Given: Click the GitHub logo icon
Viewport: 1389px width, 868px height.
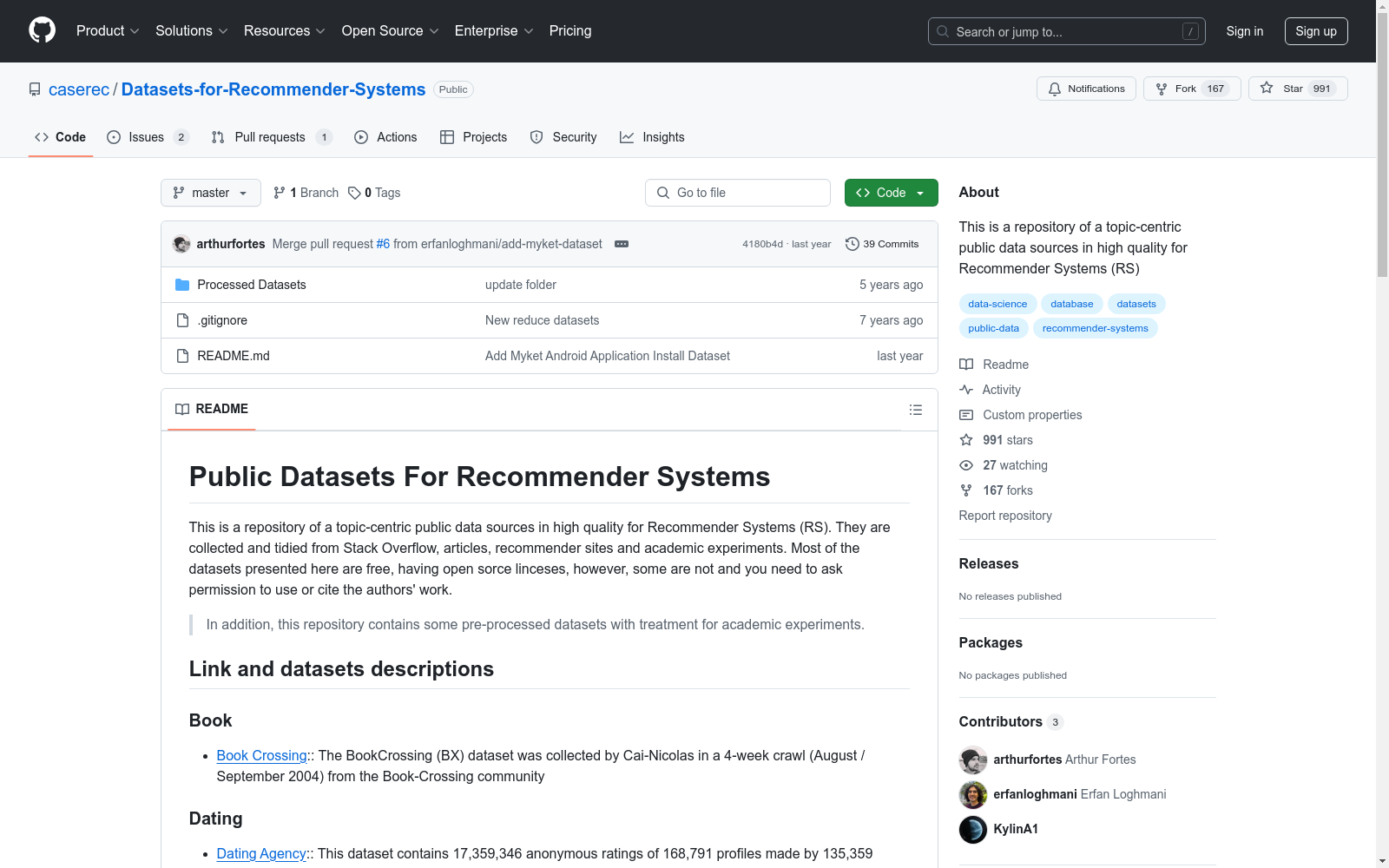Looking at the screenshot, I should (x=42, y=30).
